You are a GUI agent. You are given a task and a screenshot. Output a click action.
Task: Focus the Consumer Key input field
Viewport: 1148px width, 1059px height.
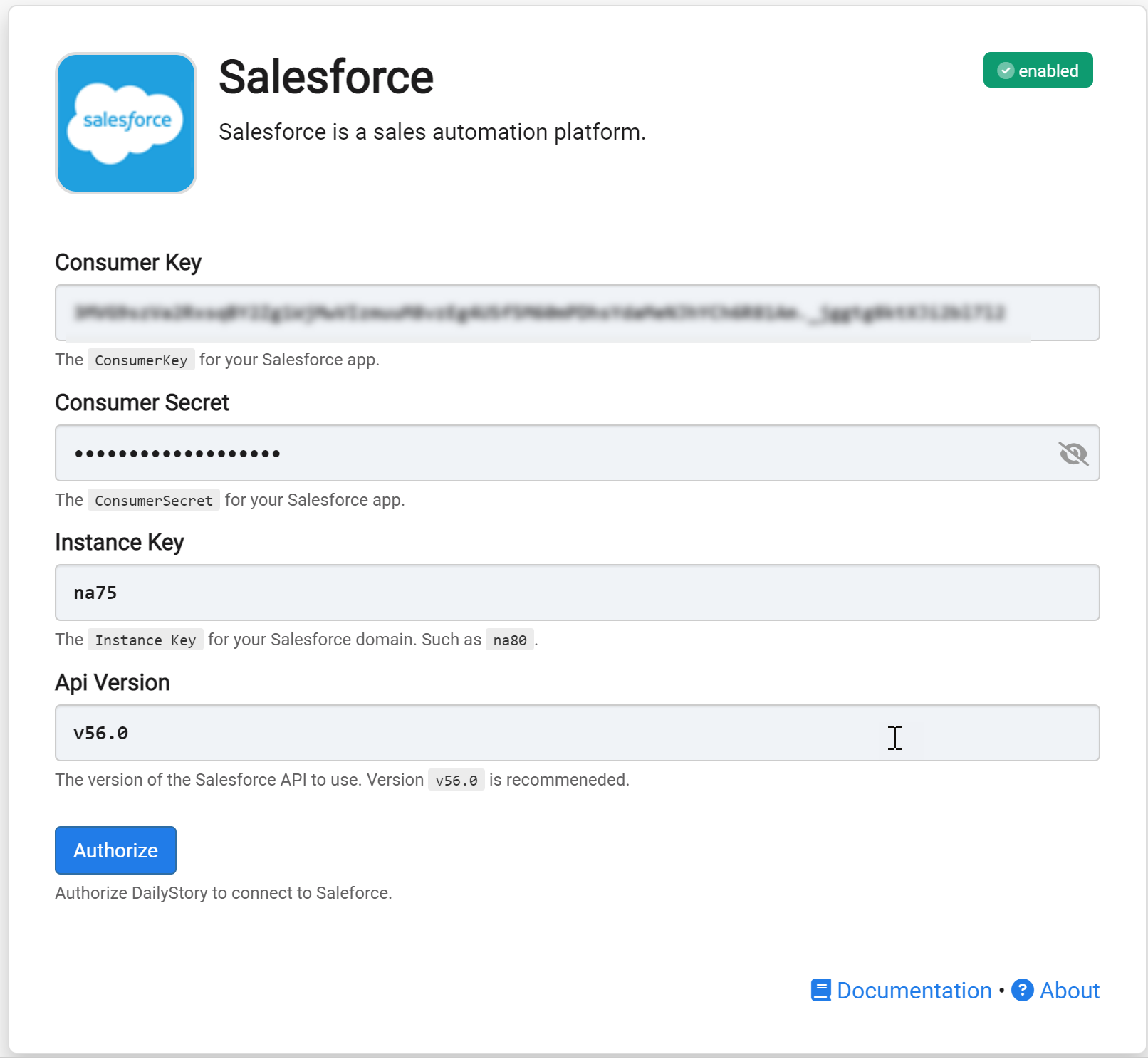(x=577, y=313)
